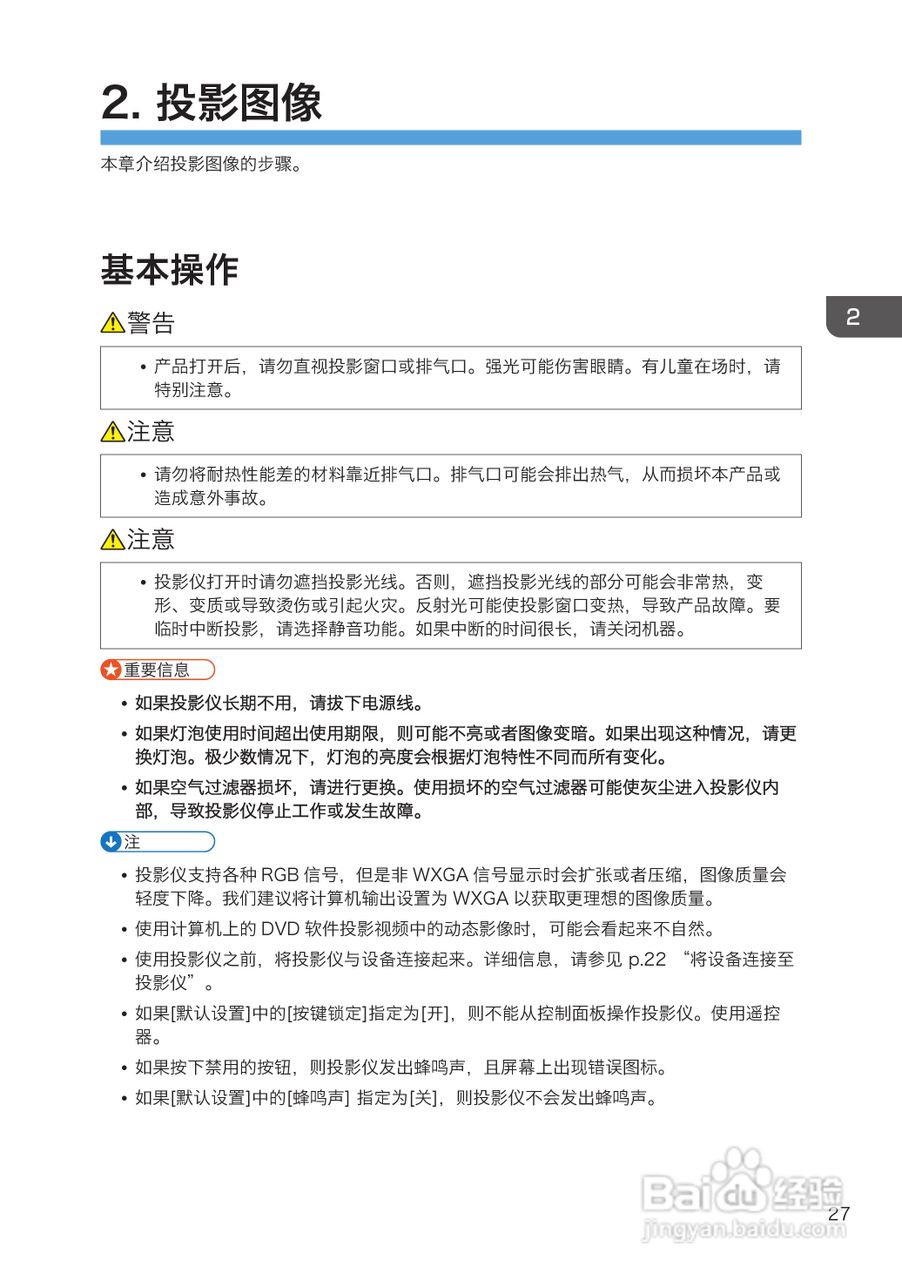Click the bullet 如果灯泡使用时间超出使用期限
Screen dimensions: 902x1280
coord(466,745)
